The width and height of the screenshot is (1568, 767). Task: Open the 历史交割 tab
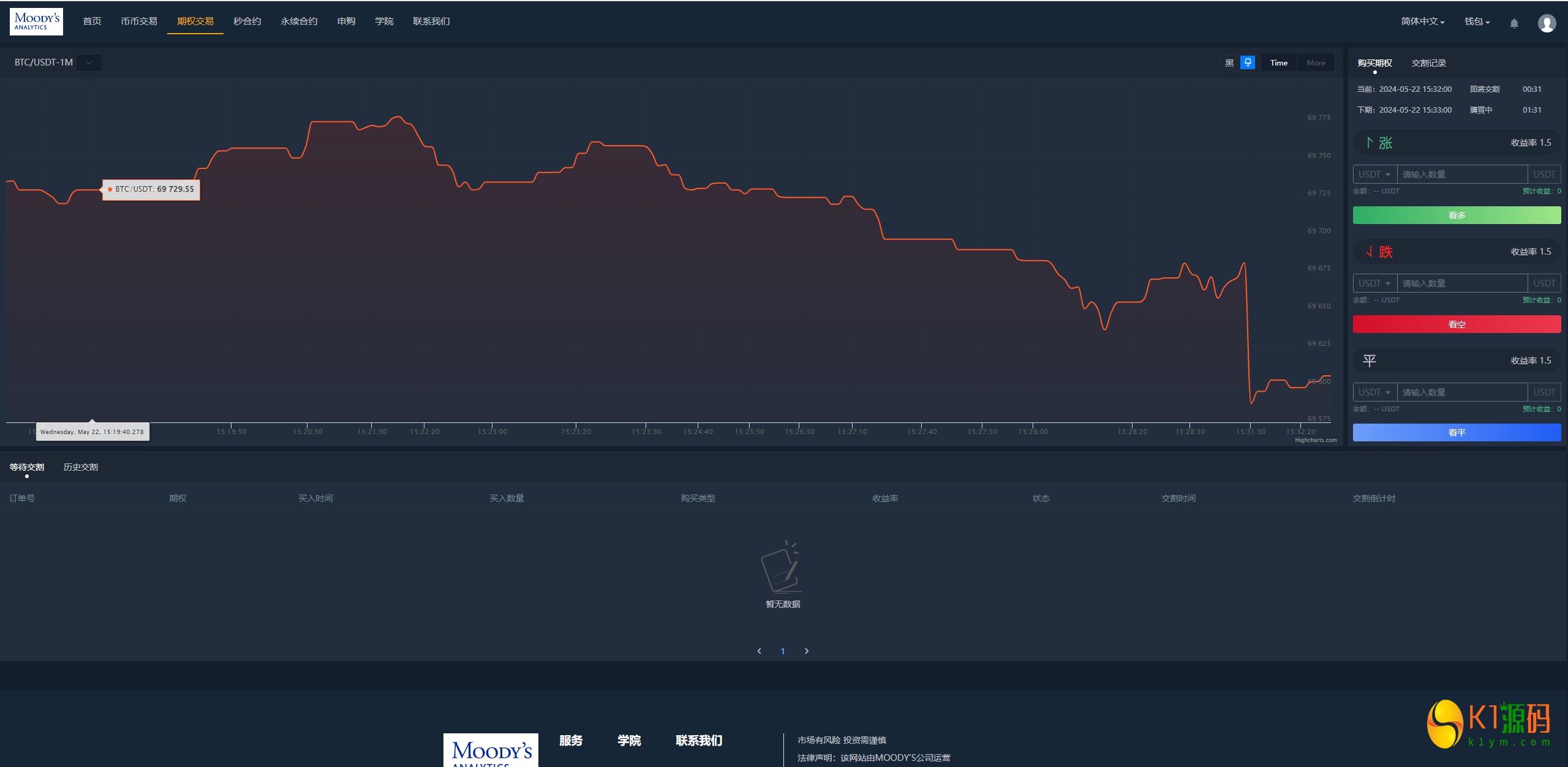coord(80,467)
